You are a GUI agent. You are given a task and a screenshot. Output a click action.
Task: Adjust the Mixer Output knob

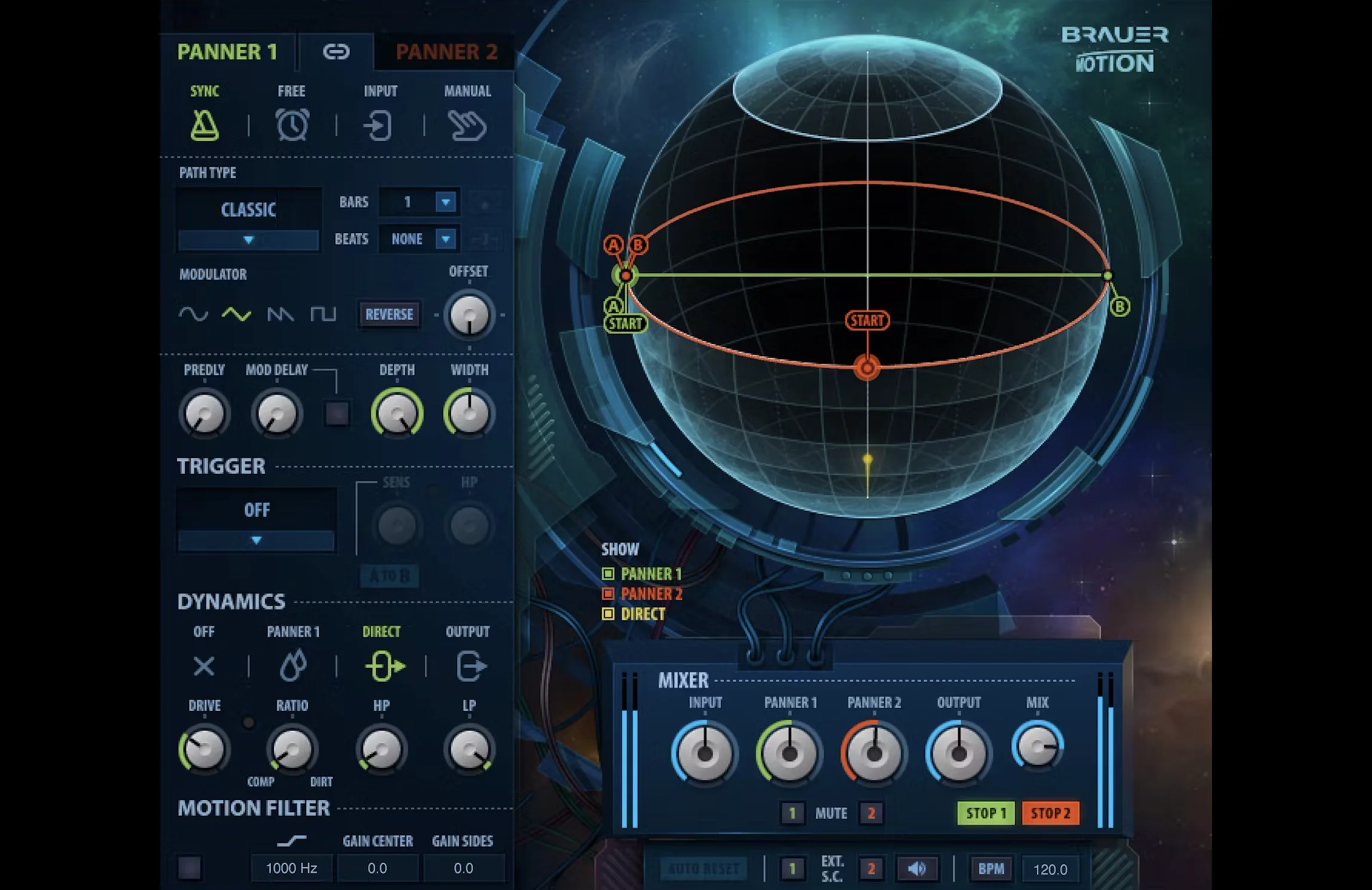click(958, 753)
